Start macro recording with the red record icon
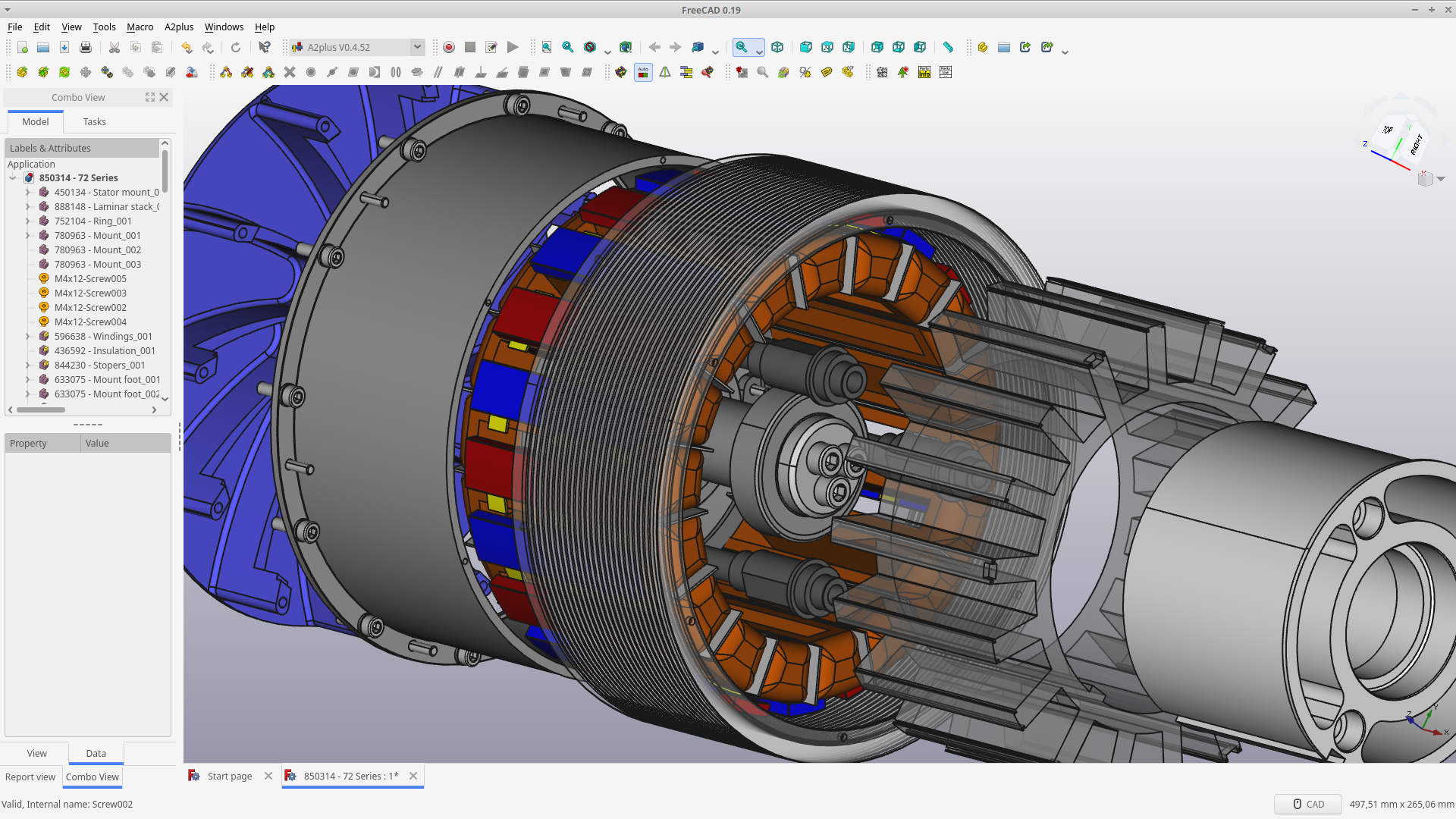This screenshot has width=1456, height=819. [x=449, y=47]
